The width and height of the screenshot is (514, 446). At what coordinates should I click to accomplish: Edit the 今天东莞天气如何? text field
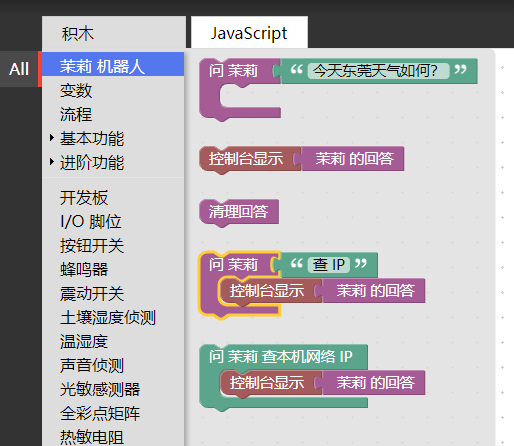(x=378, y=71)
